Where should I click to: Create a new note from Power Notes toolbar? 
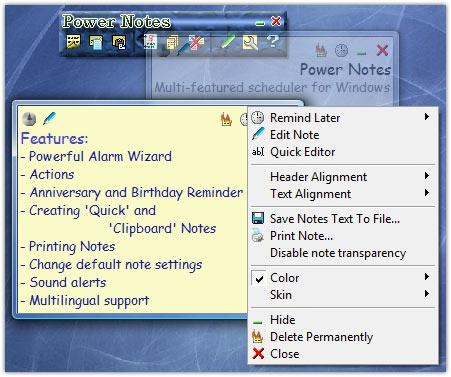(73, 42)
